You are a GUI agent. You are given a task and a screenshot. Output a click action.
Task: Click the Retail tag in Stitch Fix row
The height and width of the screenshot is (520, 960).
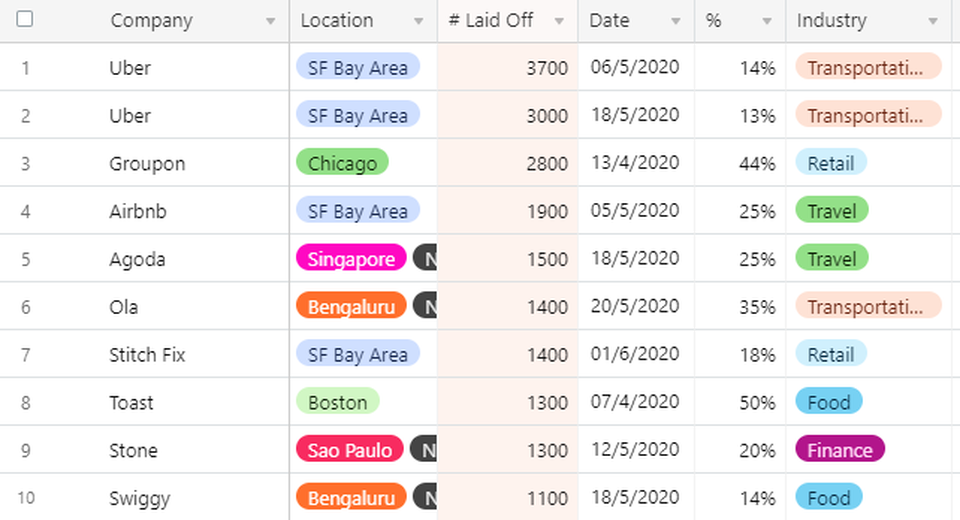(831, 353)
